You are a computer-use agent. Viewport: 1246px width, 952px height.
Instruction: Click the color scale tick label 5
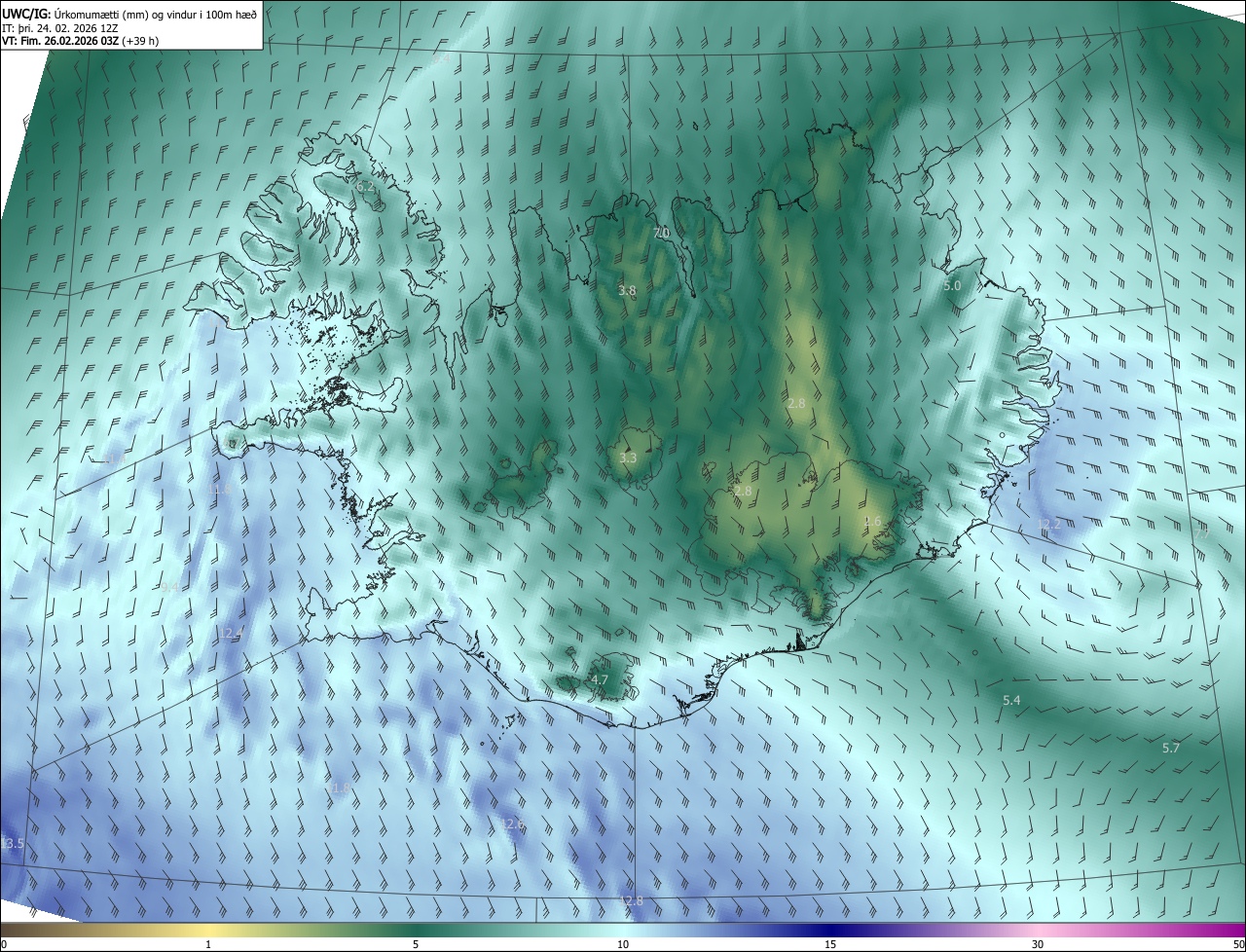(416, 944)
